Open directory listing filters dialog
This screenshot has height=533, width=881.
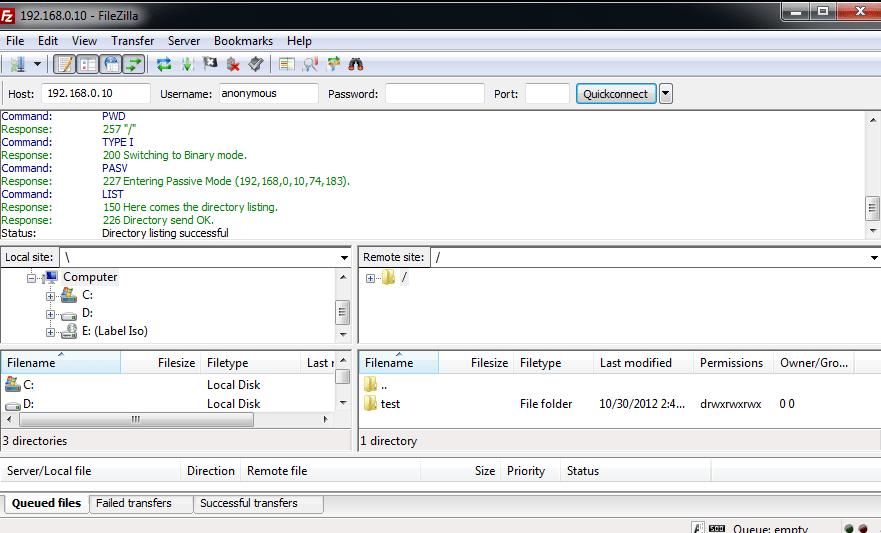(x=287, y=64)
